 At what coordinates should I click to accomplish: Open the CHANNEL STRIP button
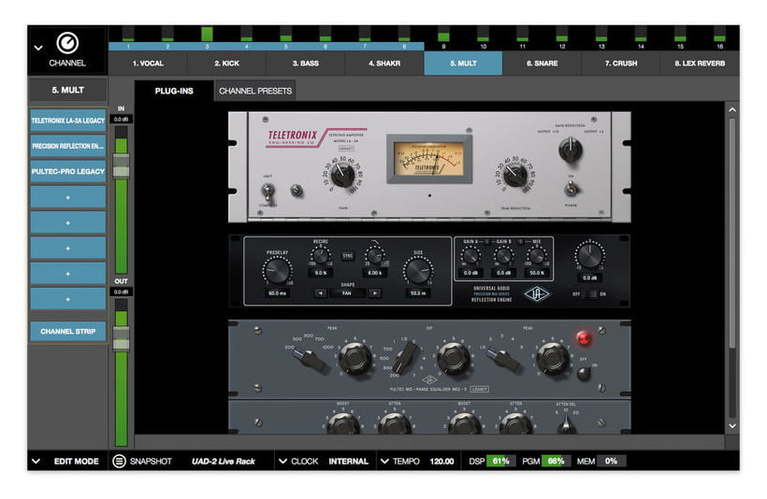point(68,331)
